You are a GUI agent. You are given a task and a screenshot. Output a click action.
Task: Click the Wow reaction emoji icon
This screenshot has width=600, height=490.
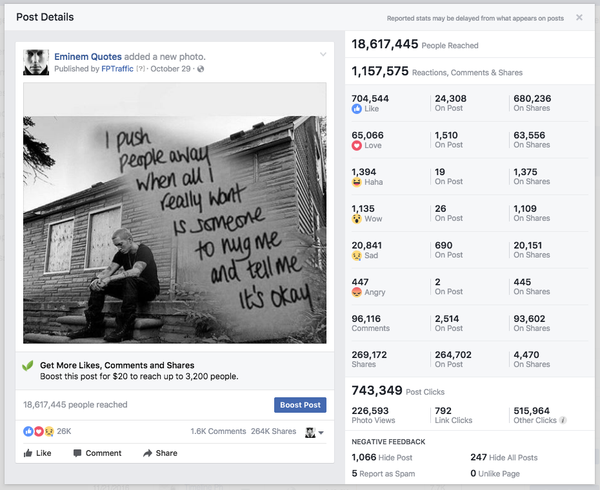point(356,218)
